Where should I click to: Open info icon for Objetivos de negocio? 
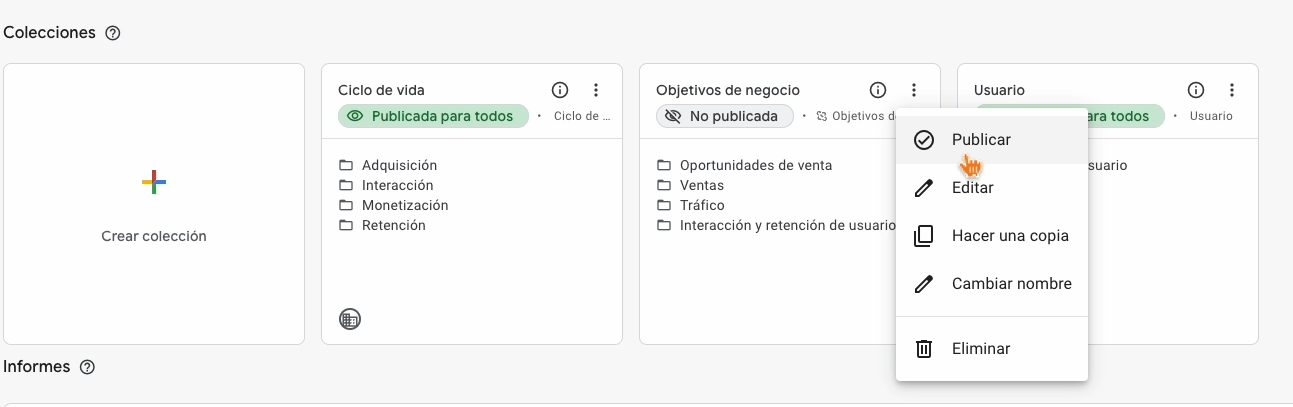(878, 90)
